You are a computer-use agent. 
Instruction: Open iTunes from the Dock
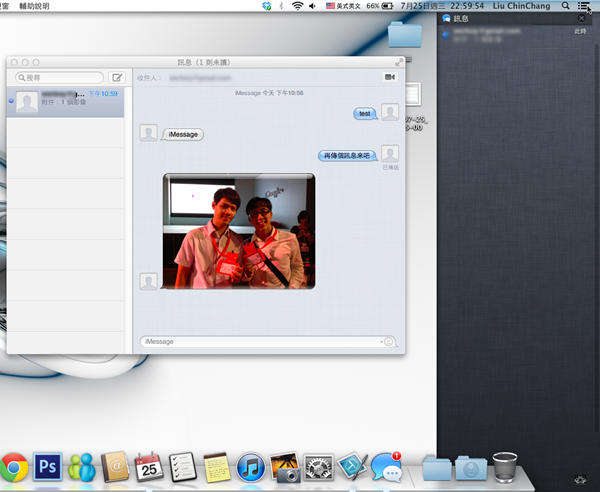pos(250,466)
